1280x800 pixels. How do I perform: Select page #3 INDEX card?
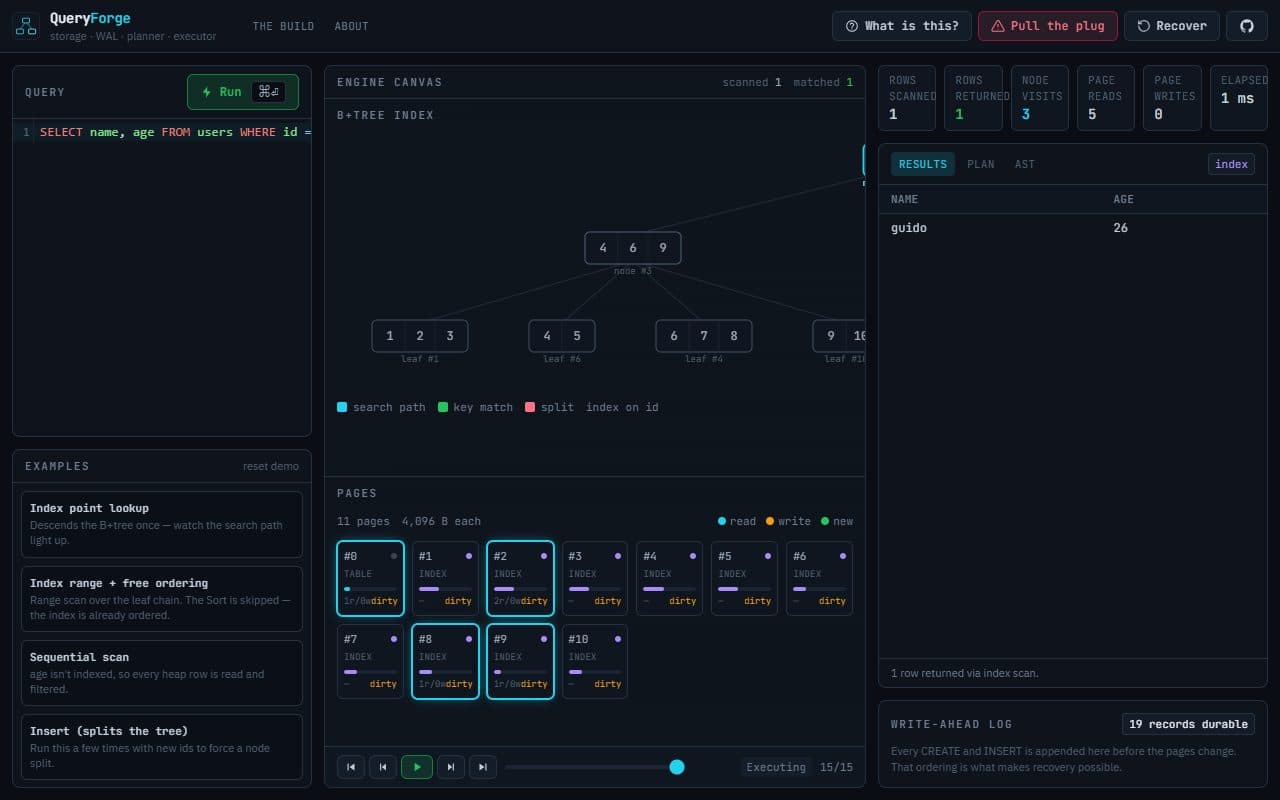[x=595, y=578]
